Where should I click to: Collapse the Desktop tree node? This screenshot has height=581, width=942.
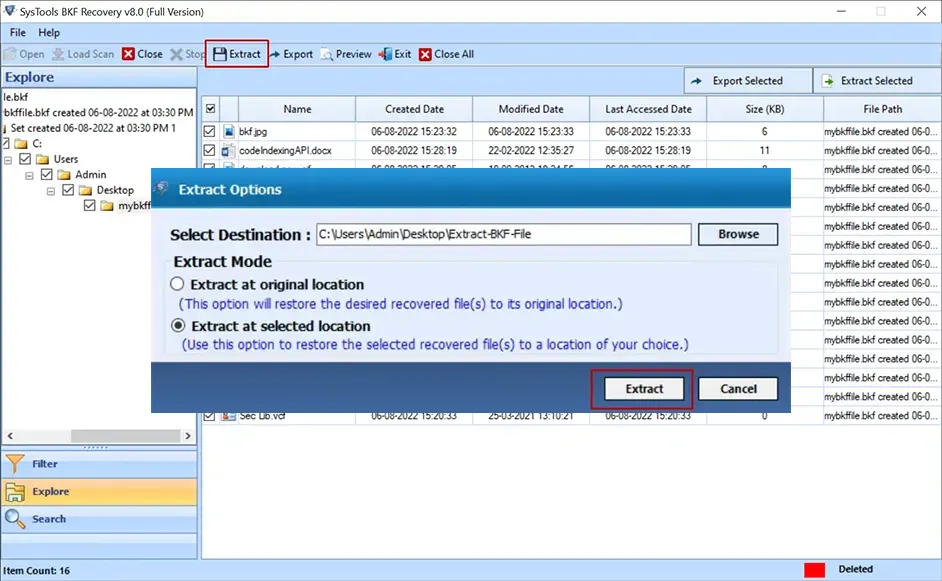[51, 191]
